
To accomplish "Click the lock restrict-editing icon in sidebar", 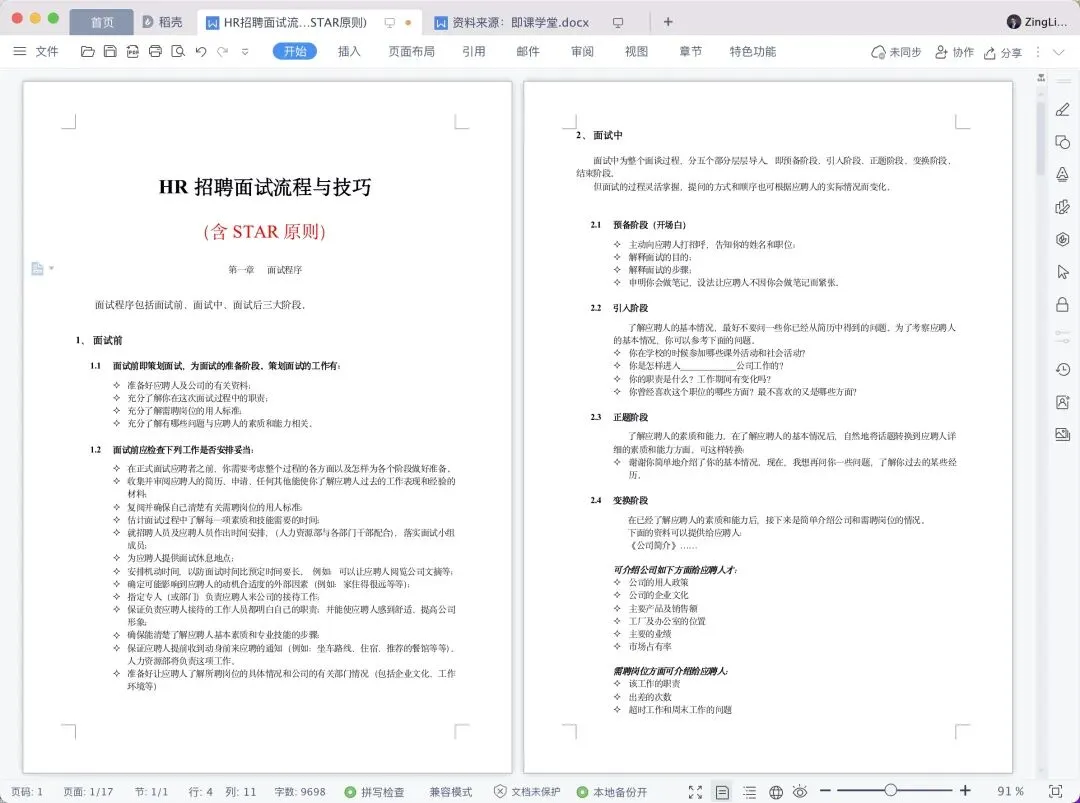I will click(x=1063, y=304).
